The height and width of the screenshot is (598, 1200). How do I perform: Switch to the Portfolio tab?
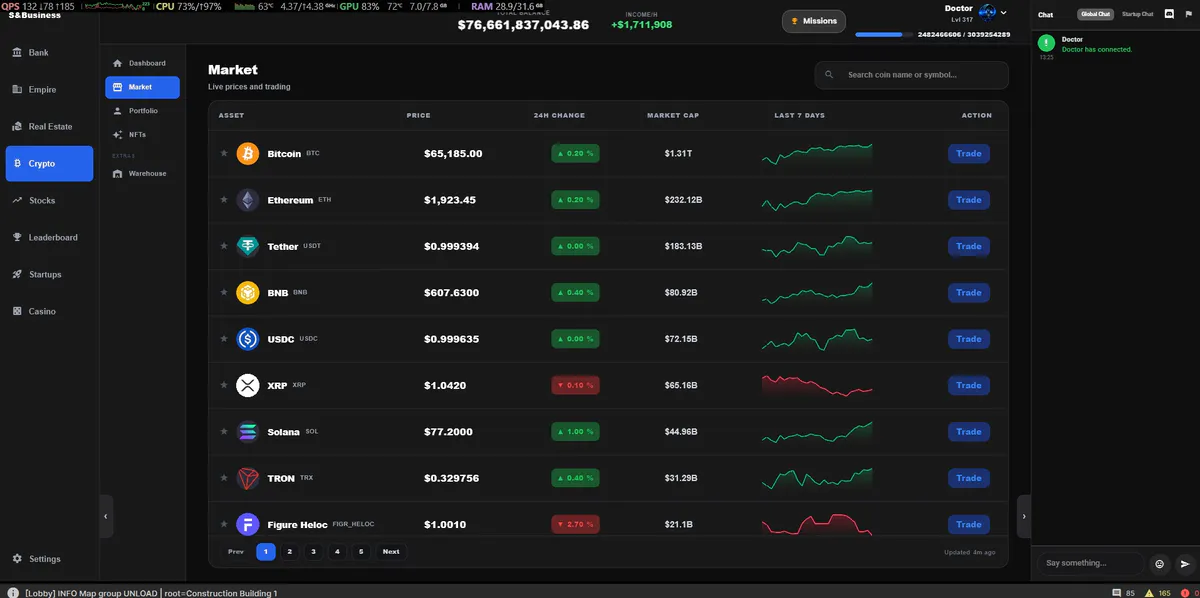point(142,111)
